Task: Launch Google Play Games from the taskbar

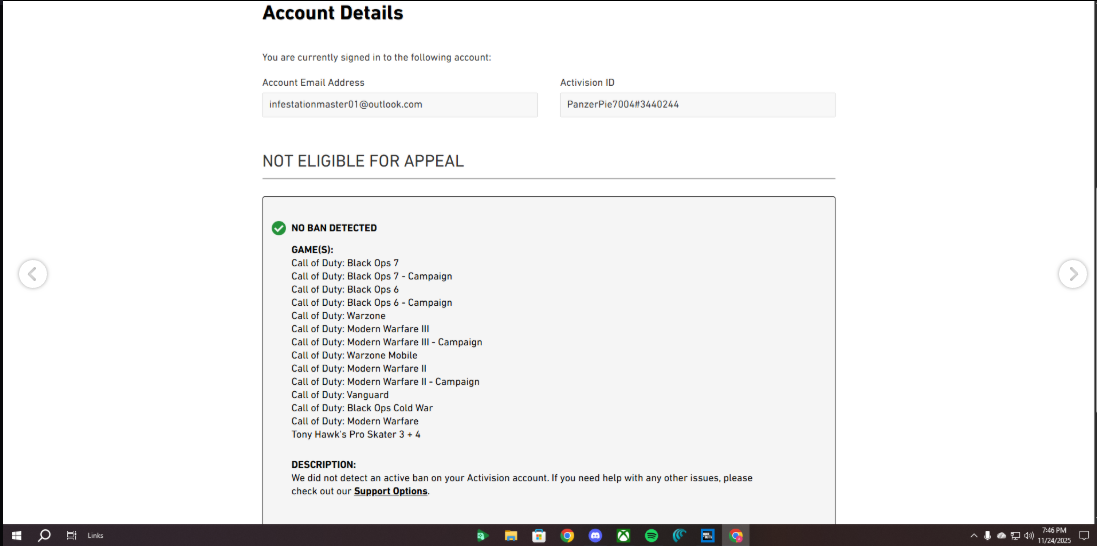Action: tap(483, 536)
